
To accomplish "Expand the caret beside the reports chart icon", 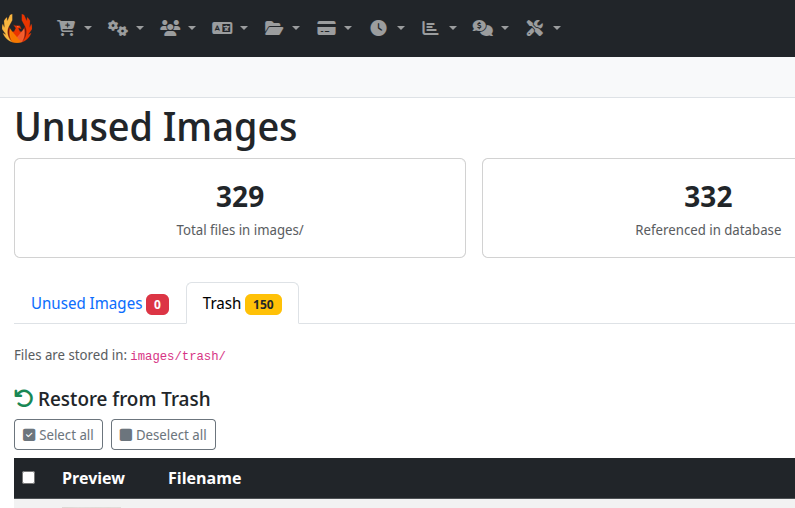I will point(453,28).
